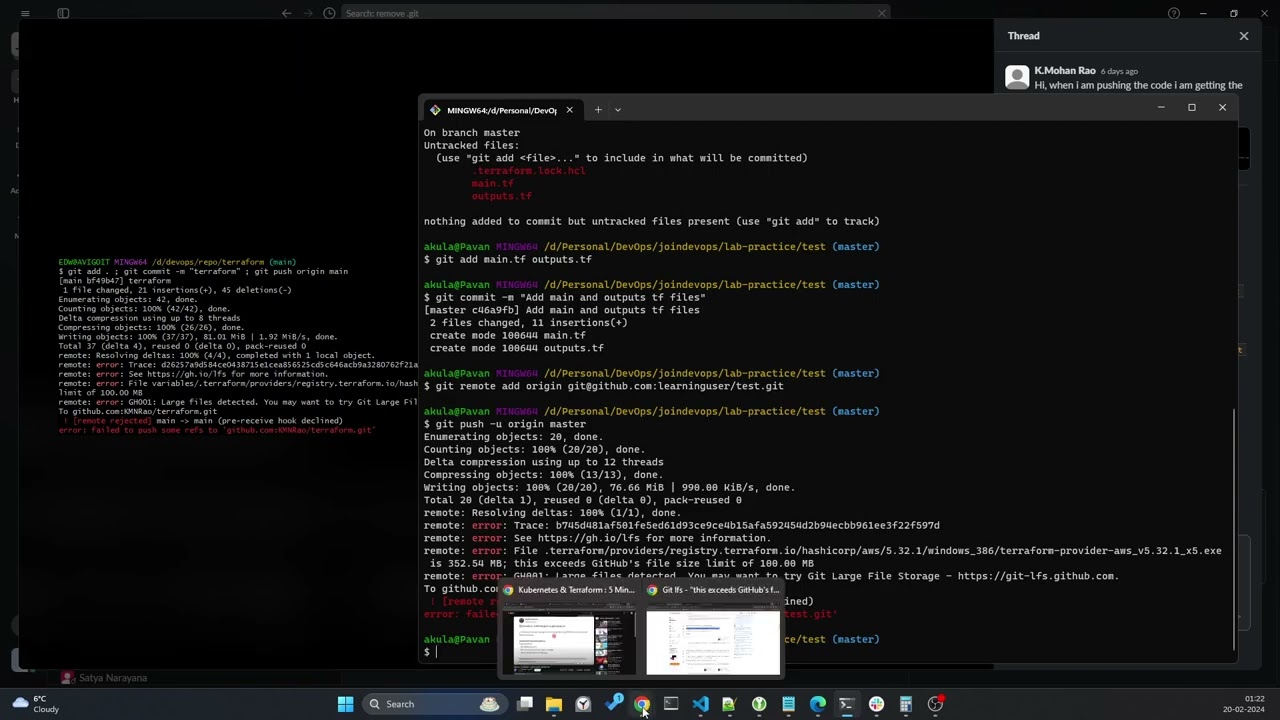Image resolution: width=1280 pixels, height=720 pixels.
Task: Open K.Mohan Rao's profile name link
Action: 1065,71
